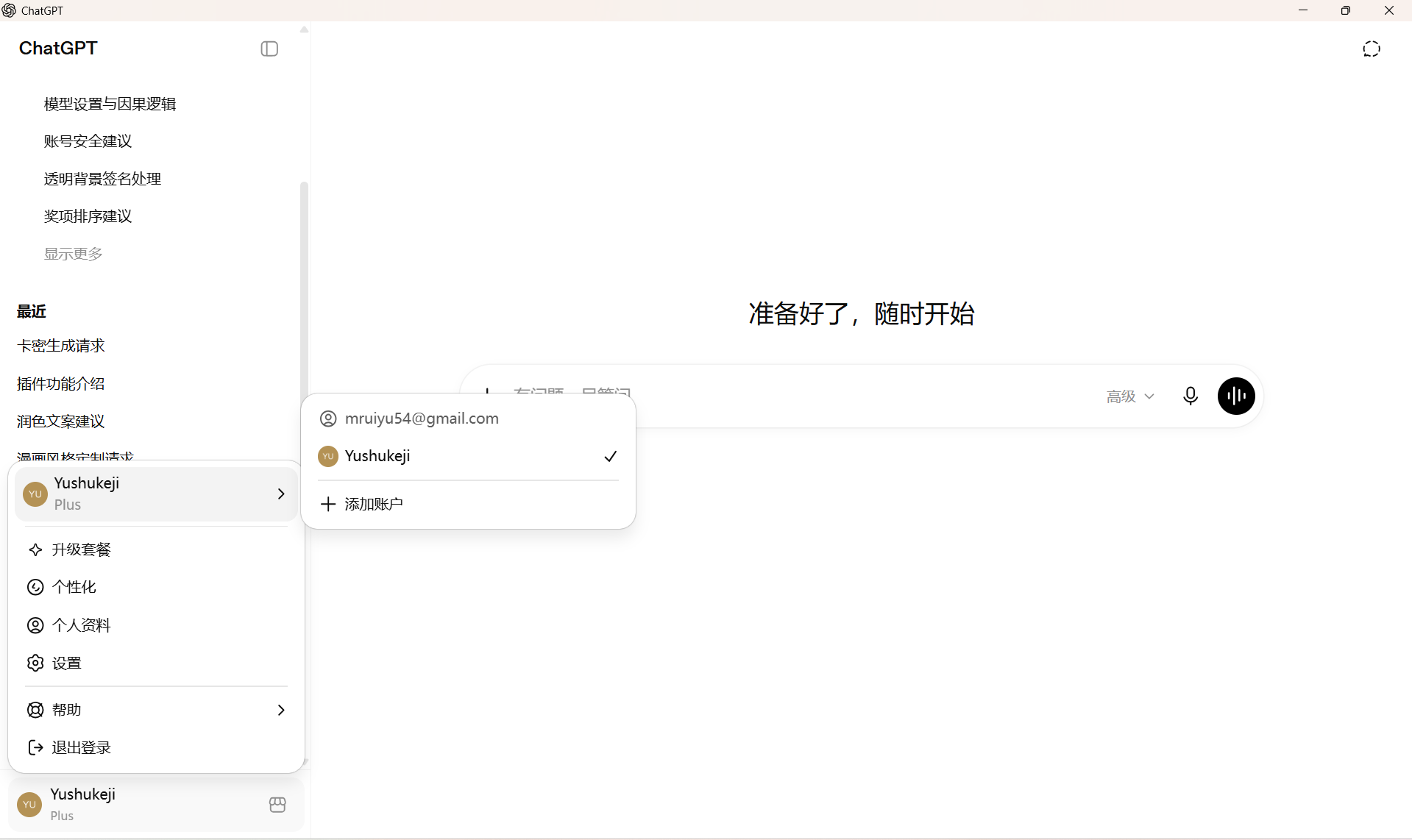Image resolution: width=1412 pixels, height=840 pixels.
Task: Start dictation with the microphone icon
Action: (1190, 396)
